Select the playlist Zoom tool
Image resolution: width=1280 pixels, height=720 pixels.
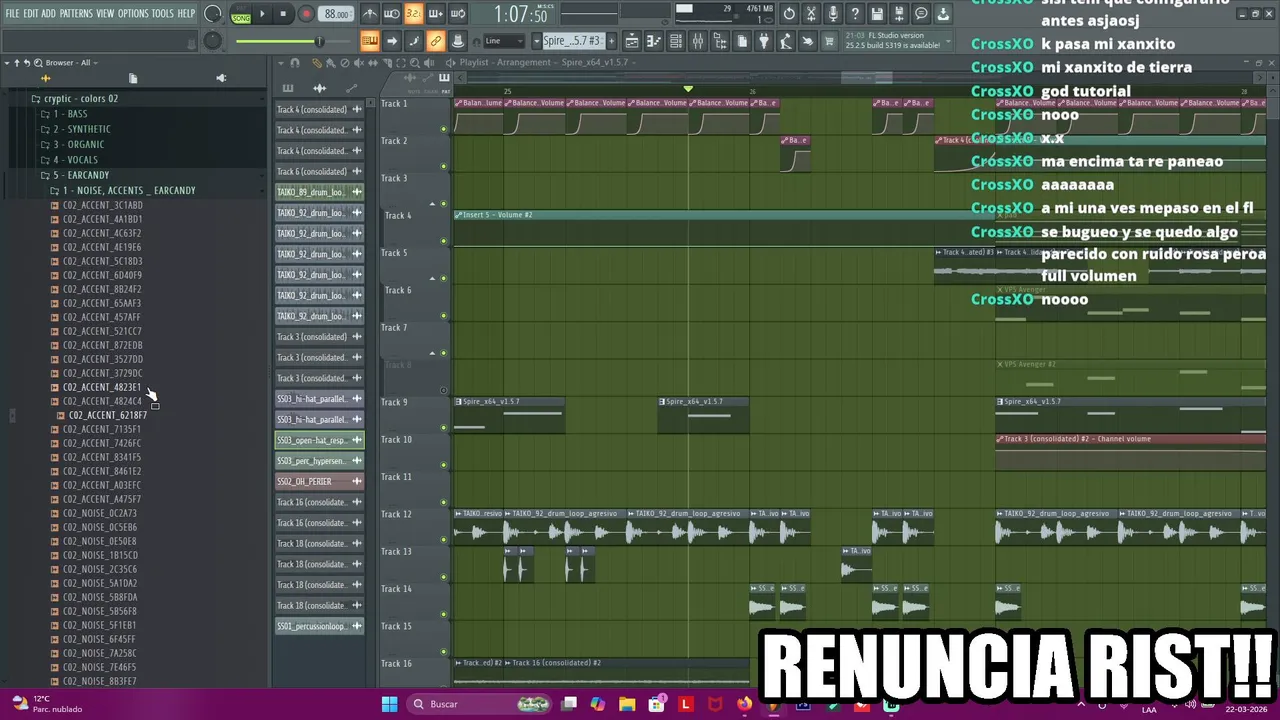(x=413, y=62)
